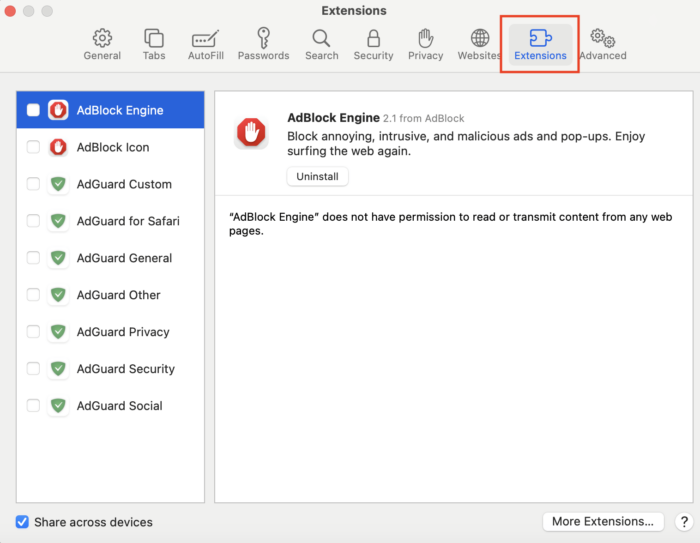Switch to the Privacy tab label

coord(425,55)
